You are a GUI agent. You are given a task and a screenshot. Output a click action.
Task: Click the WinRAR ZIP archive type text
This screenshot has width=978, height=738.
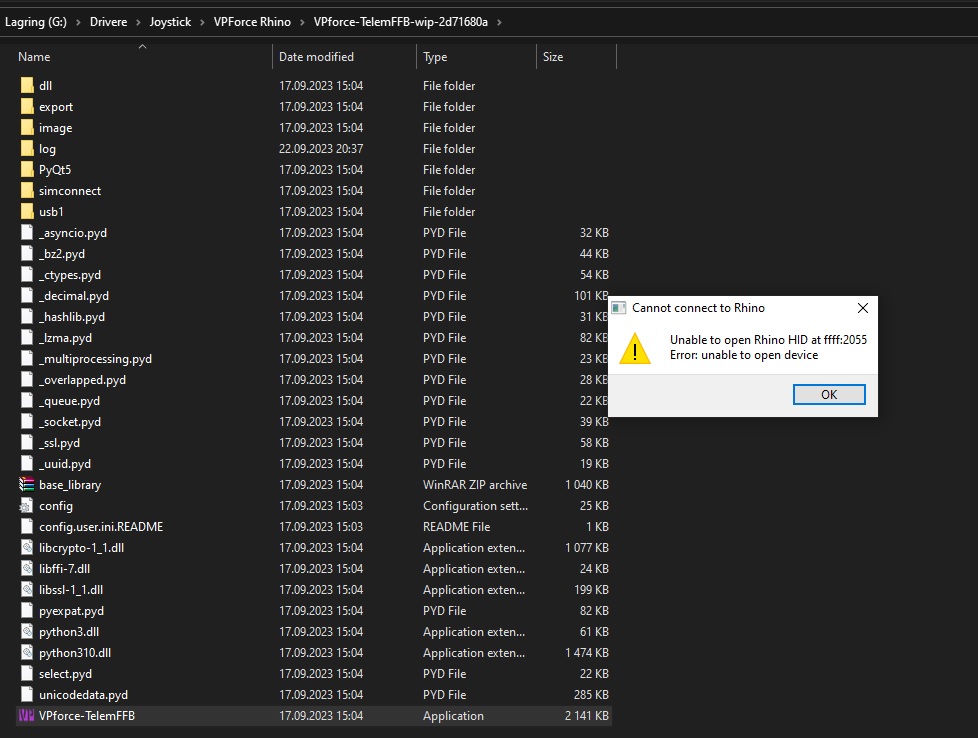(x=475, y=484)
